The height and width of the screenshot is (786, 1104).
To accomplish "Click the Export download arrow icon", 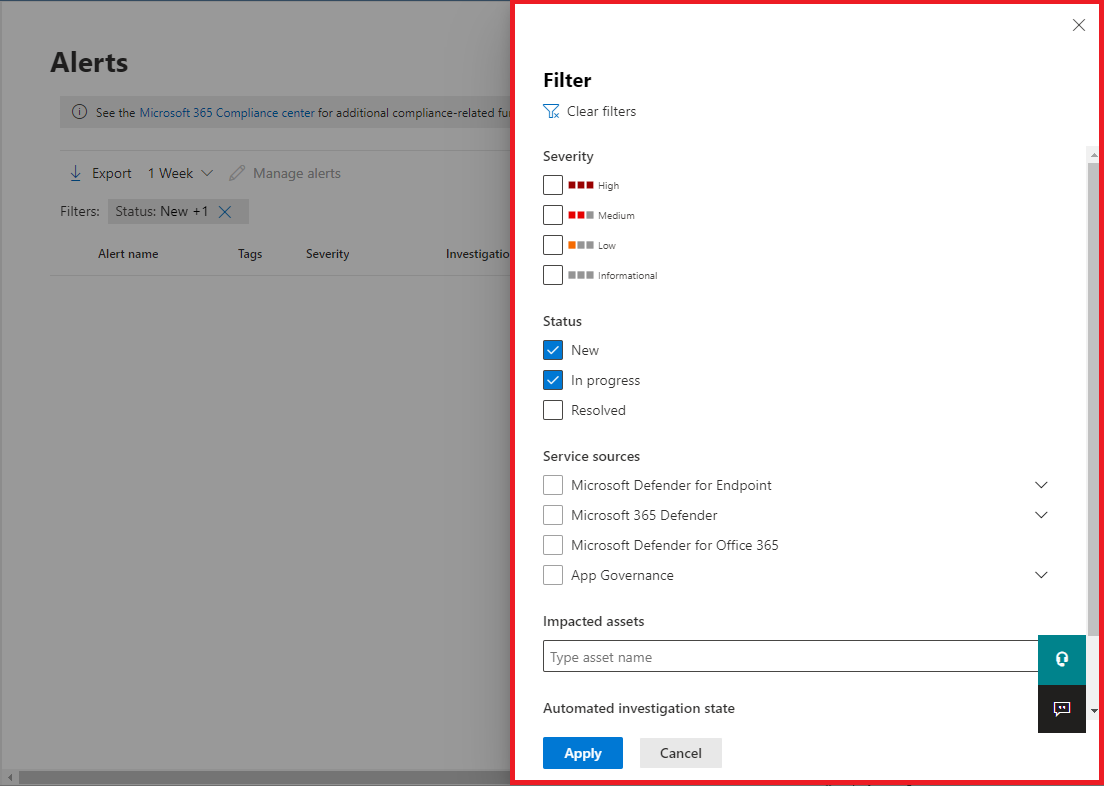I will pos(76,173).
